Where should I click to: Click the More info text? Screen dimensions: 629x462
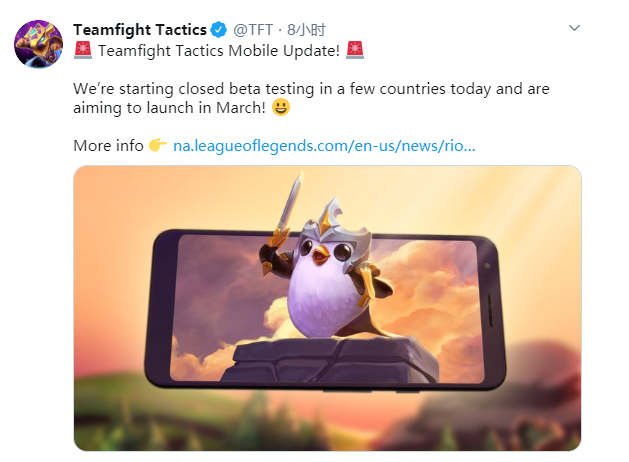(x=108, y=146)
